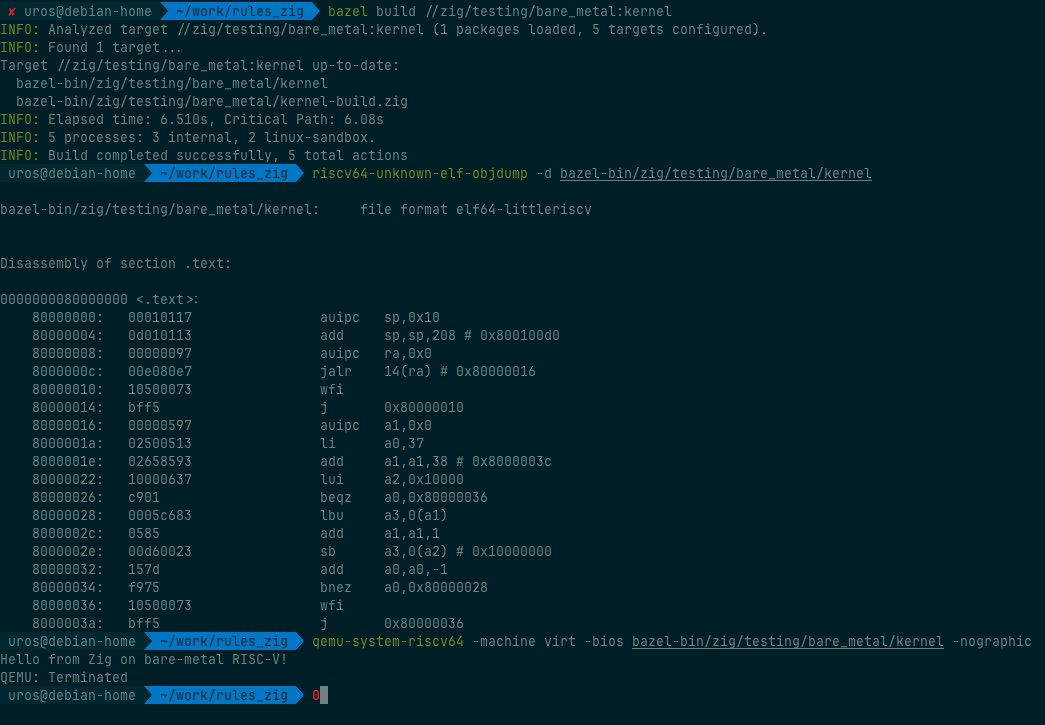Click 'Disassembly of section .text:' line
This screenshot has height=725, width=1045.
click(115, 263)
